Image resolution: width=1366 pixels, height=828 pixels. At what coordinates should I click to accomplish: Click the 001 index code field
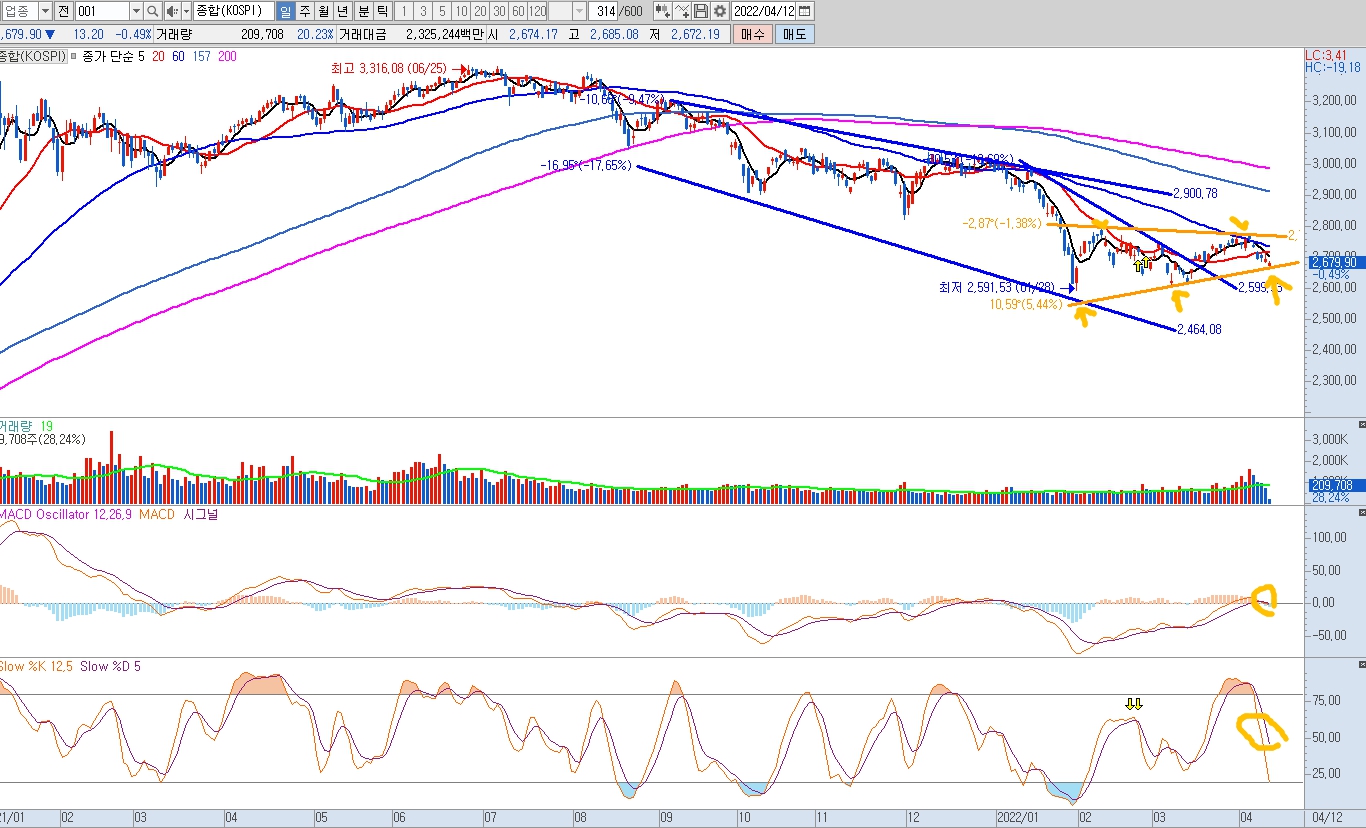[103, 11]
